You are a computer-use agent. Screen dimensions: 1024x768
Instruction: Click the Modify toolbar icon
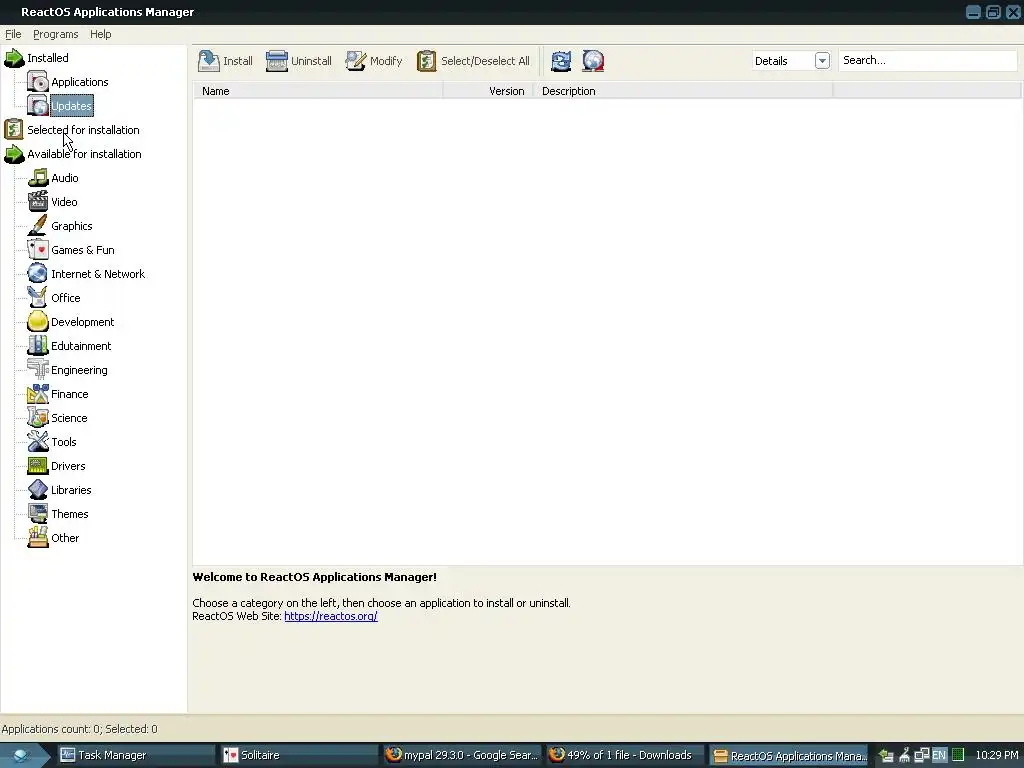(x=356, y=61)
